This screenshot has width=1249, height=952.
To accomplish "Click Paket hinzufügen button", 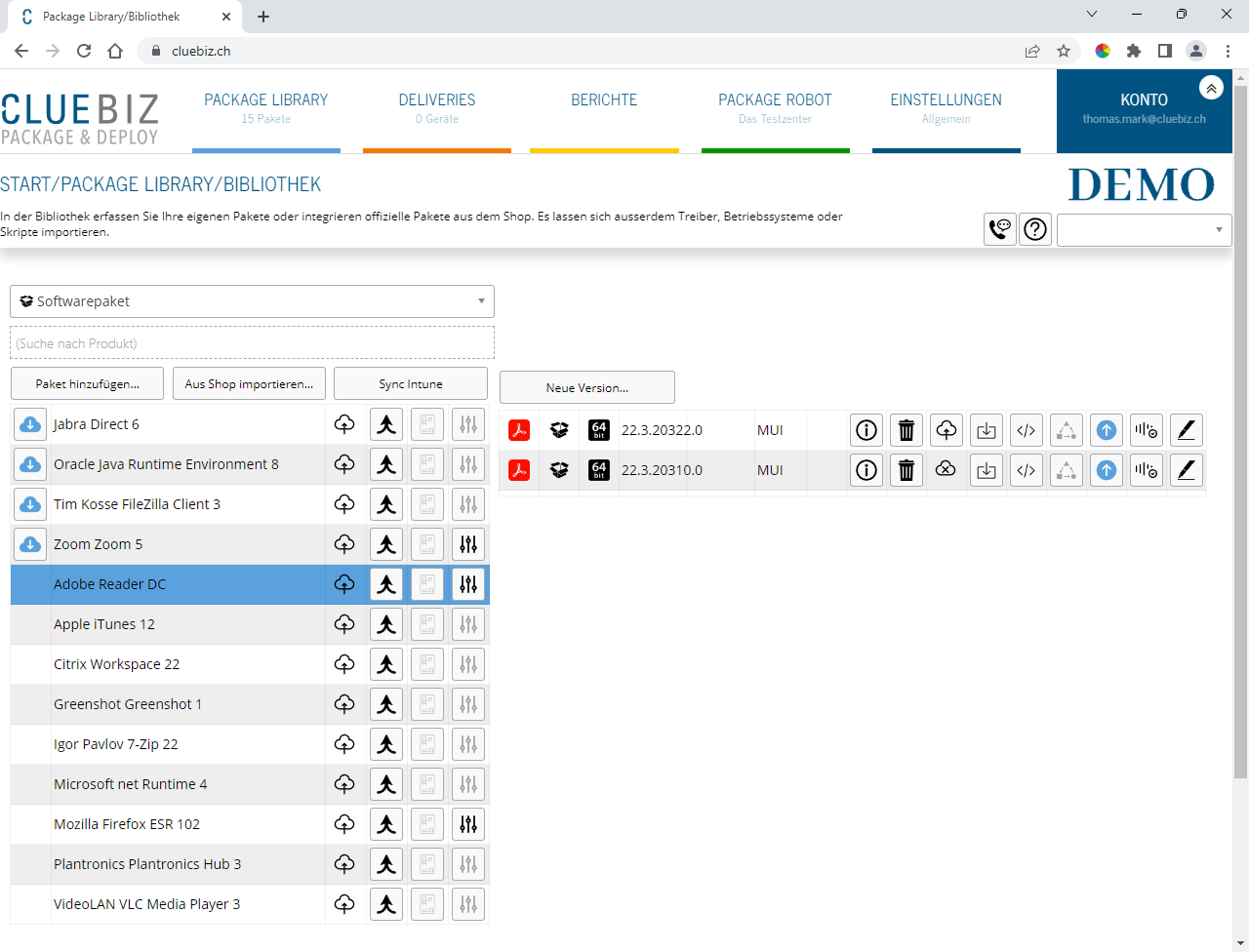I will [x=88, y=384].
